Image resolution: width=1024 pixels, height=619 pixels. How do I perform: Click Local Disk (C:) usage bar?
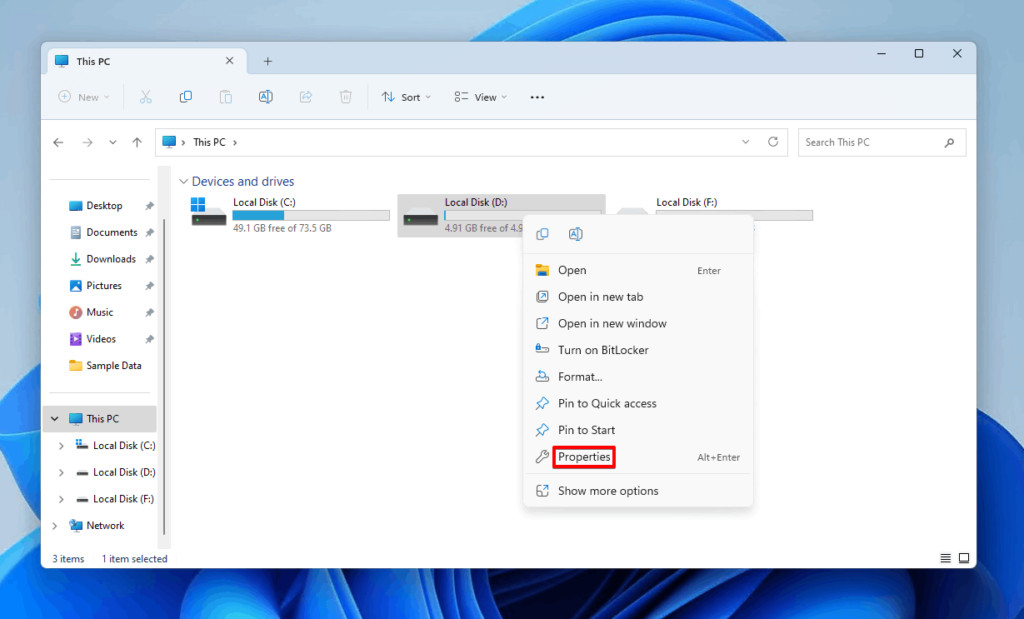coord(311,215)
